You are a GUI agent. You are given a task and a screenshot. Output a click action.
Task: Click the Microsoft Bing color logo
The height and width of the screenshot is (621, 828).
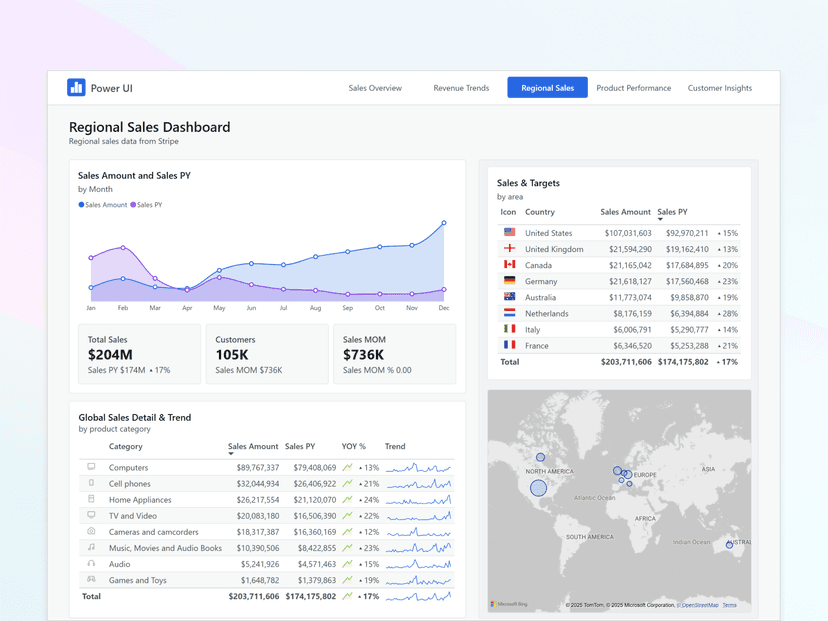(x=495, y=604)
